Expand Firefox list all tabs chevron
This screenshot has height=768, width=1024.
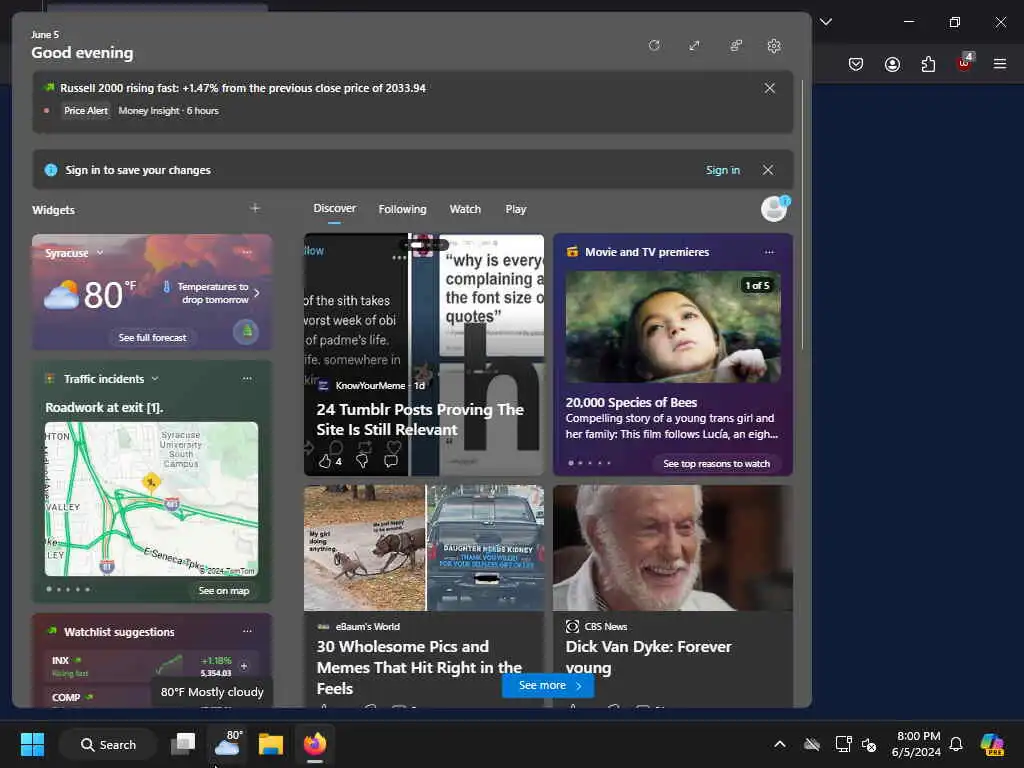click(x=825, y=22)
